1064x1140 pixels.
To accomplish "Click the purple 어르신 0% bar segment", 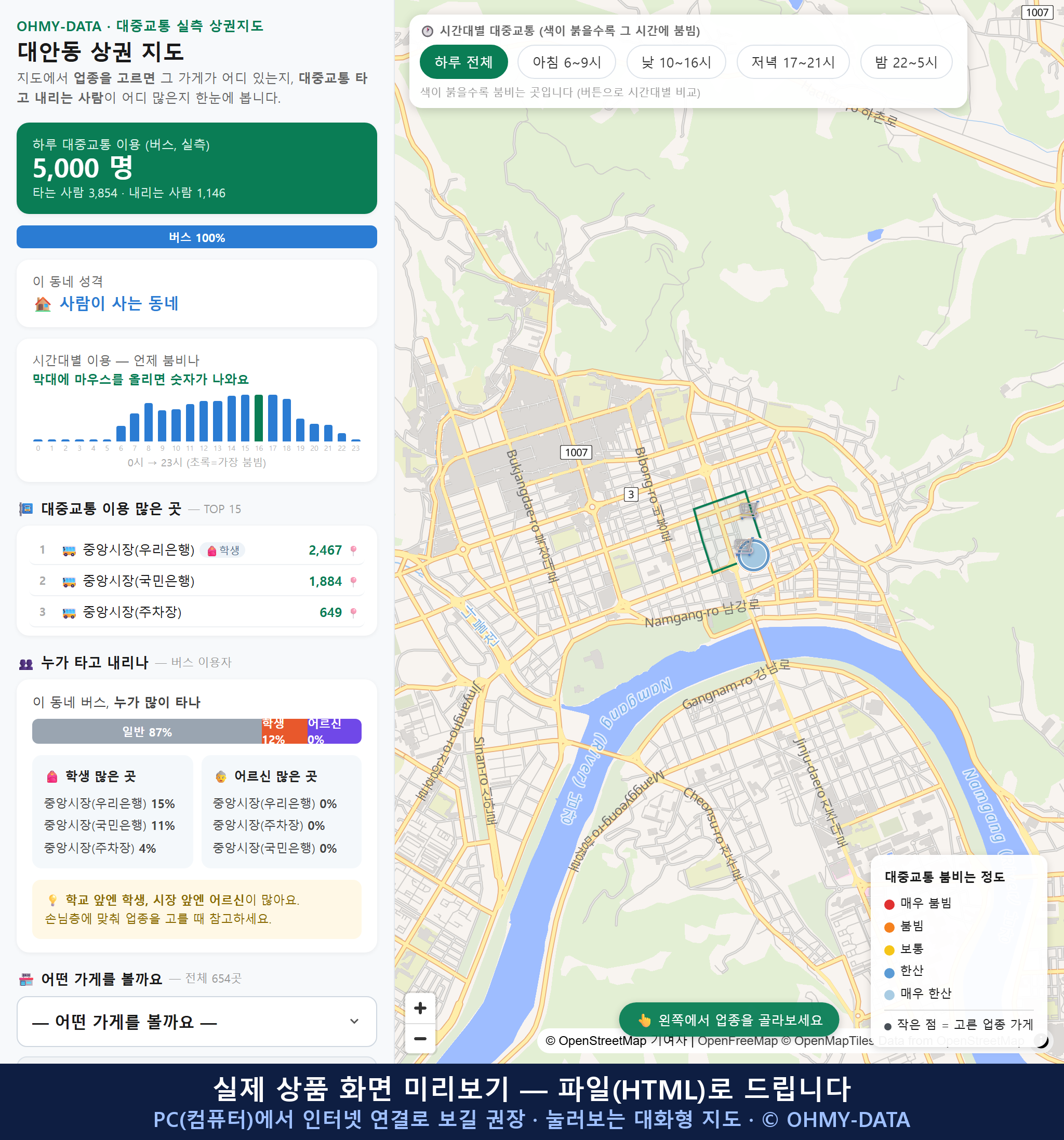I will pos(335,732).
